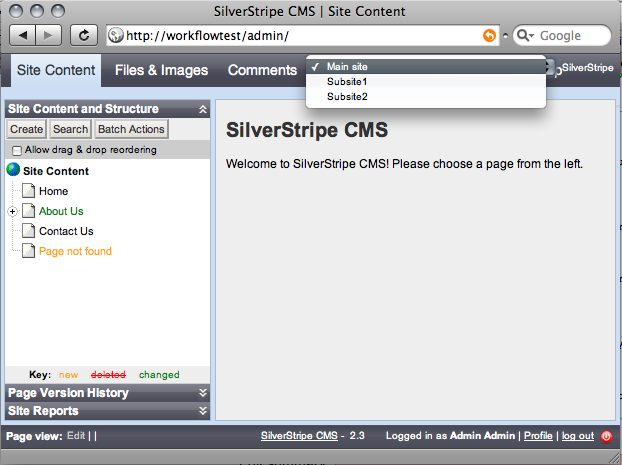Open the Google search magnifier menu
The image size is (622, 465).
pos(525,36)
